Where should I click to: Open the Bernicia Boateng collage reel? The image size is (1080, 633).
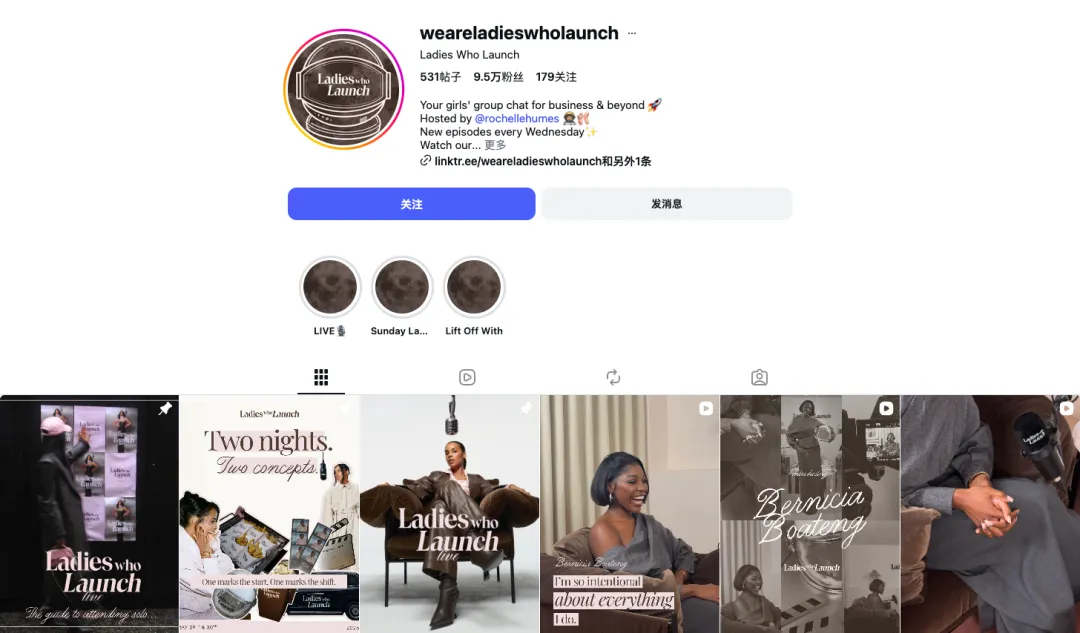click(x=810, y=514)
